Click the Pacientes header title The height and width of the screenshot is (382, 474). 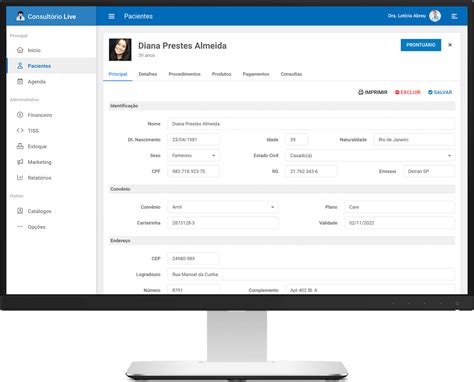point(138,16)
